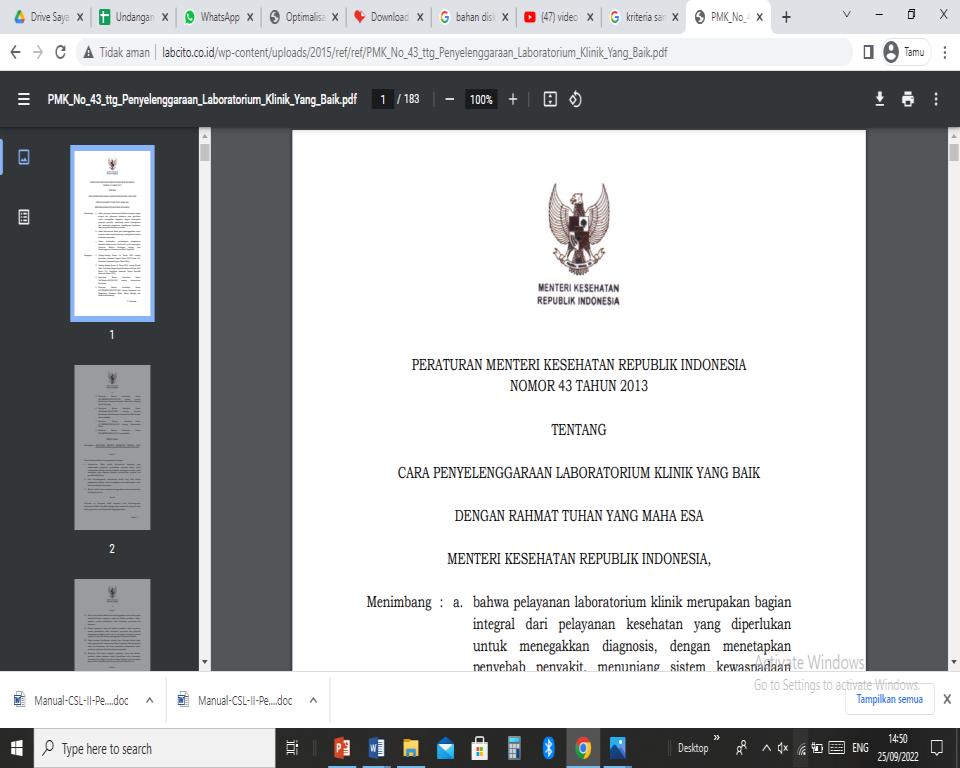Click ENG language indicator
The height and width of the screenshot is (768, 960).
[860, 748]
